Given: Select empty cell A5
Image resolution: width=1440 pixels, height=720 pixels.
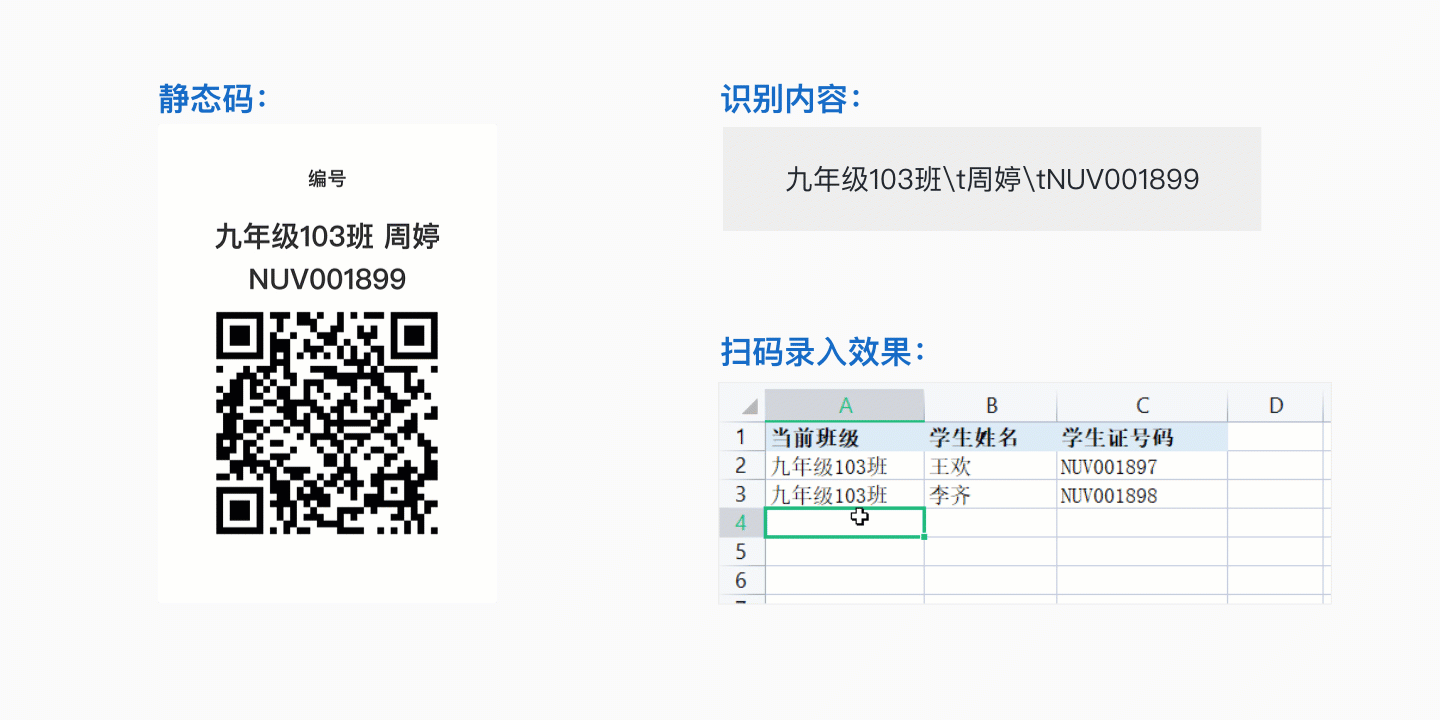Looking at the screenshot, I should (x=845, y=552).
